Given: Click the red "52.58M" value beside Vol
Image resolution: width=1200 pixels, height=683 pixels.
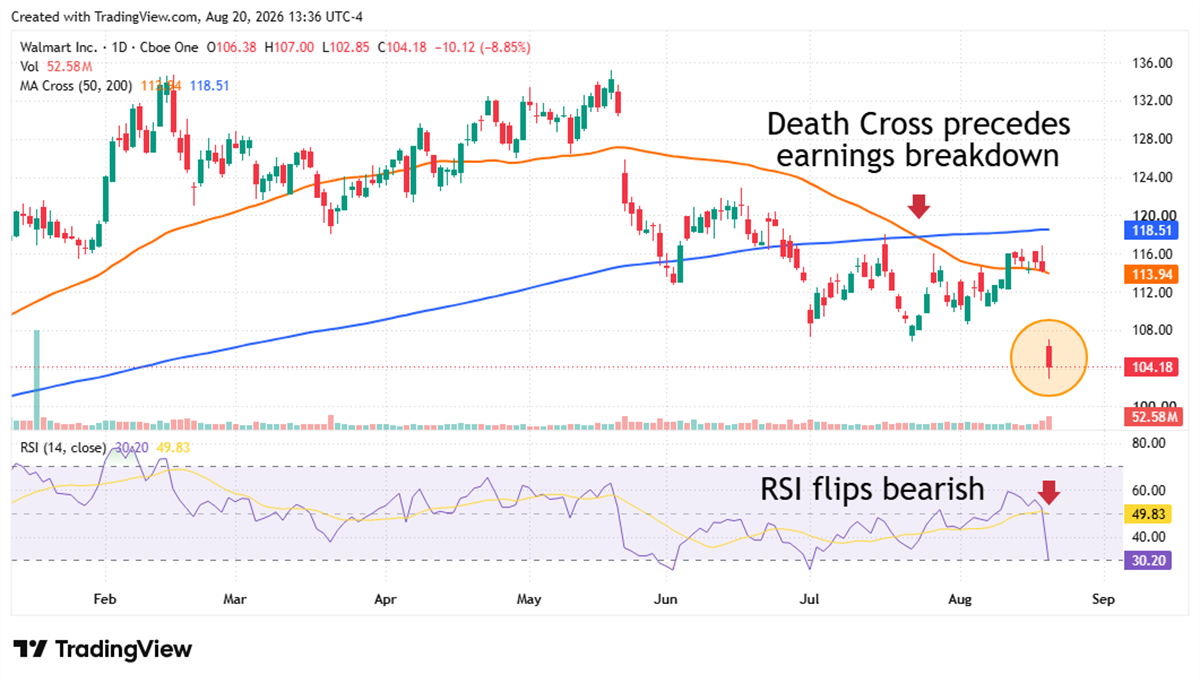Looking at the screenshot, I should pyautogui.click(x=69, y=66).
